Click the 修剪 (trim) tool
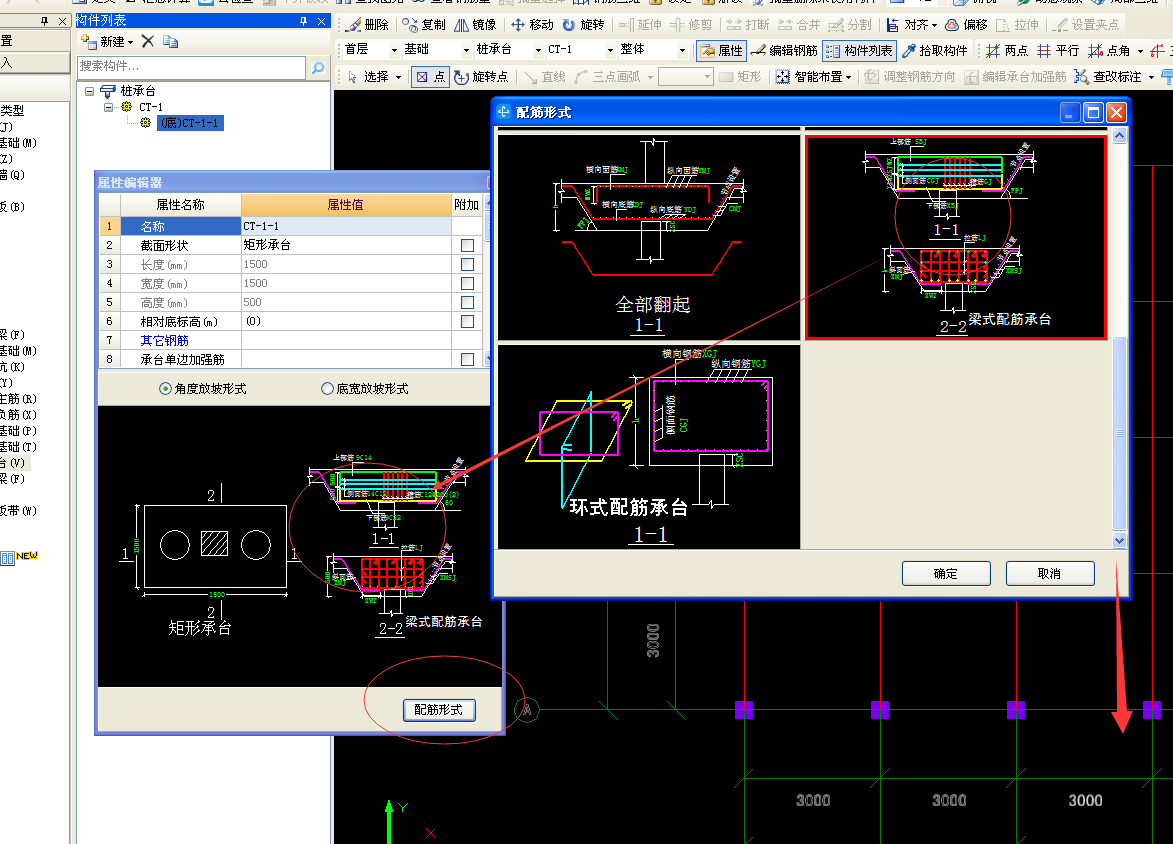This screenshot has height=844, width=1173. (x=691, y=25)
